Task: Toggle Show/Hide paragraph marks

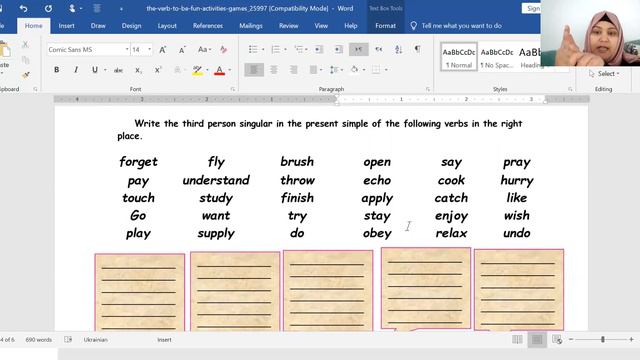Action: point(418,49)
